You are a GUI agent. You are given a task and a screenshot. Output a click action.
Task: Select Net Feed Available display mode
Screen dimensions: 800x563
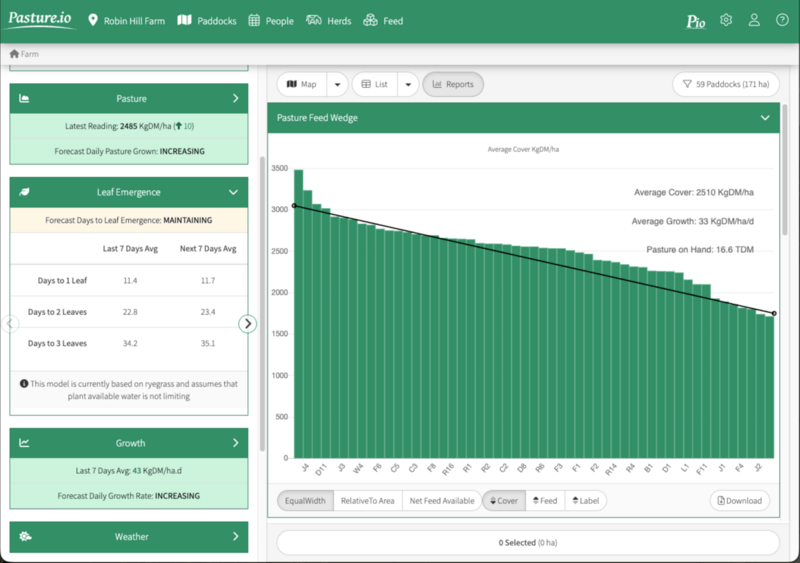tap(442, 501)
